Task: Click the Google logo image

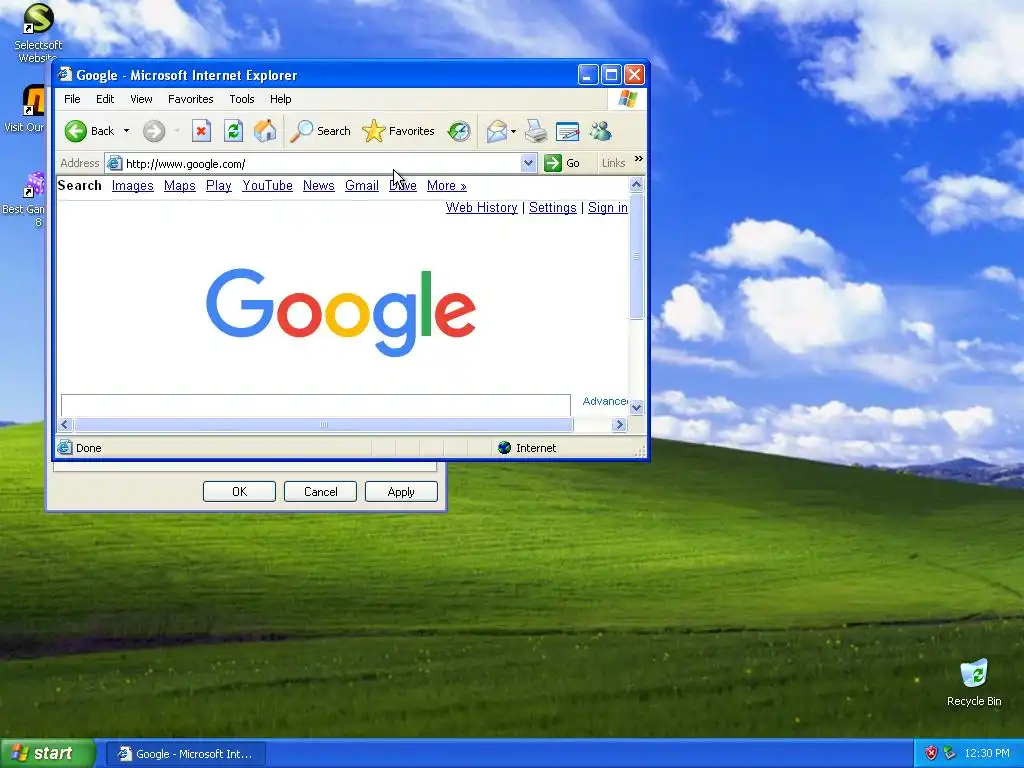Action: coord(341,312)
